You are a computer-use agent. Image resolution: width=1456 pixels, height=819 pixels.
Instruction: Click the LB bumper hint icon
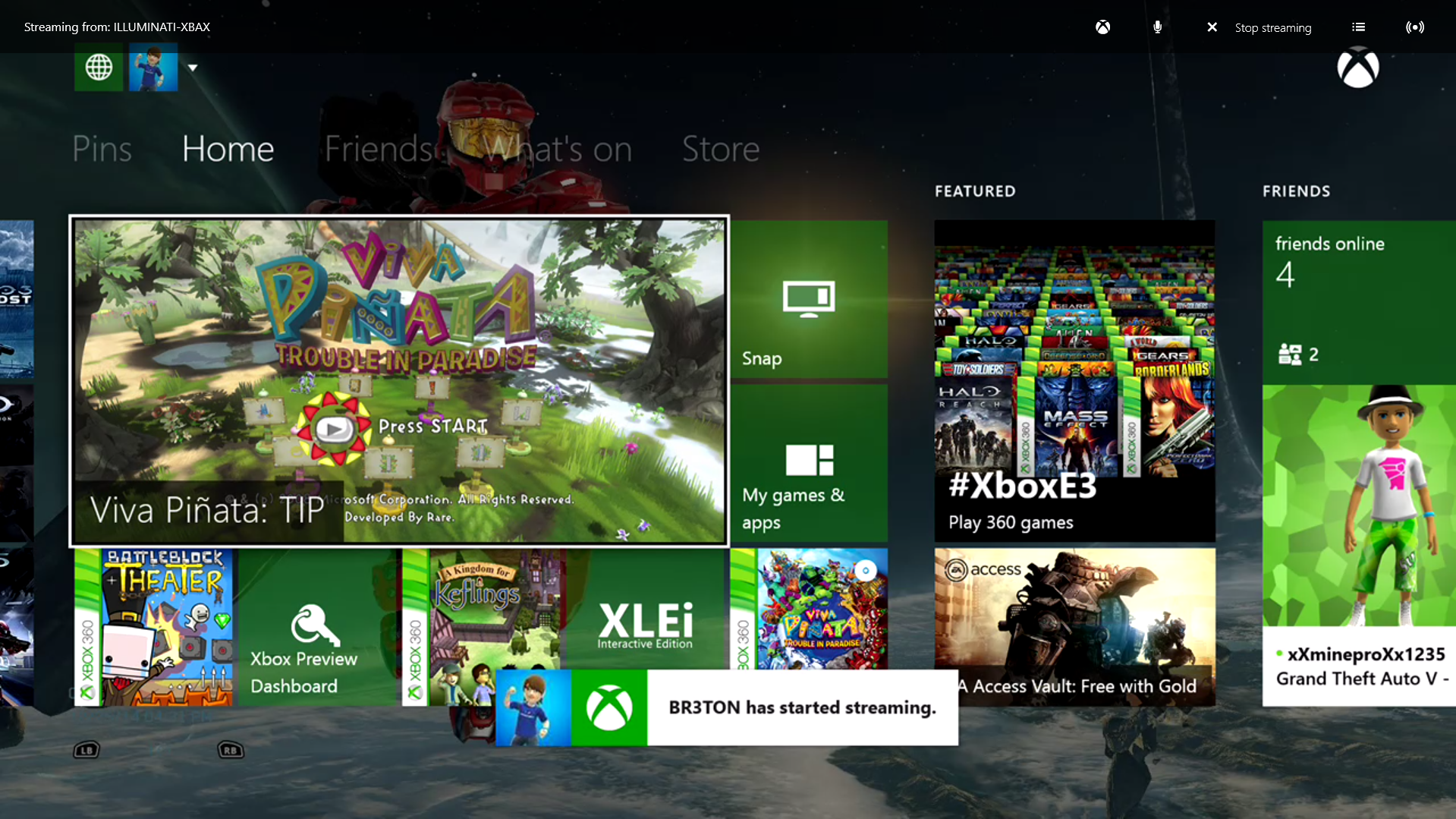tap(86, 750)
